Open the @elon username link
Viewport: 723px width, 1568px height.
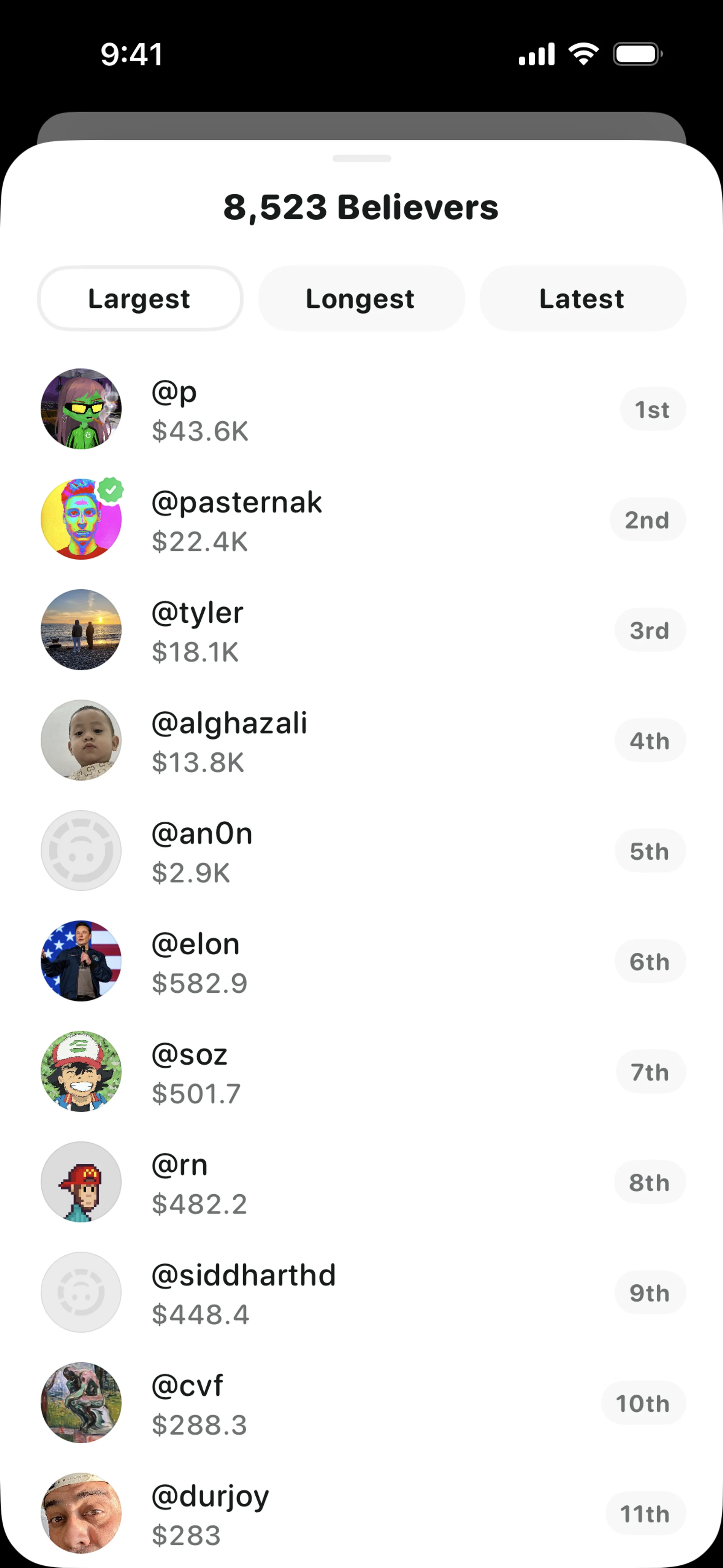195,944
